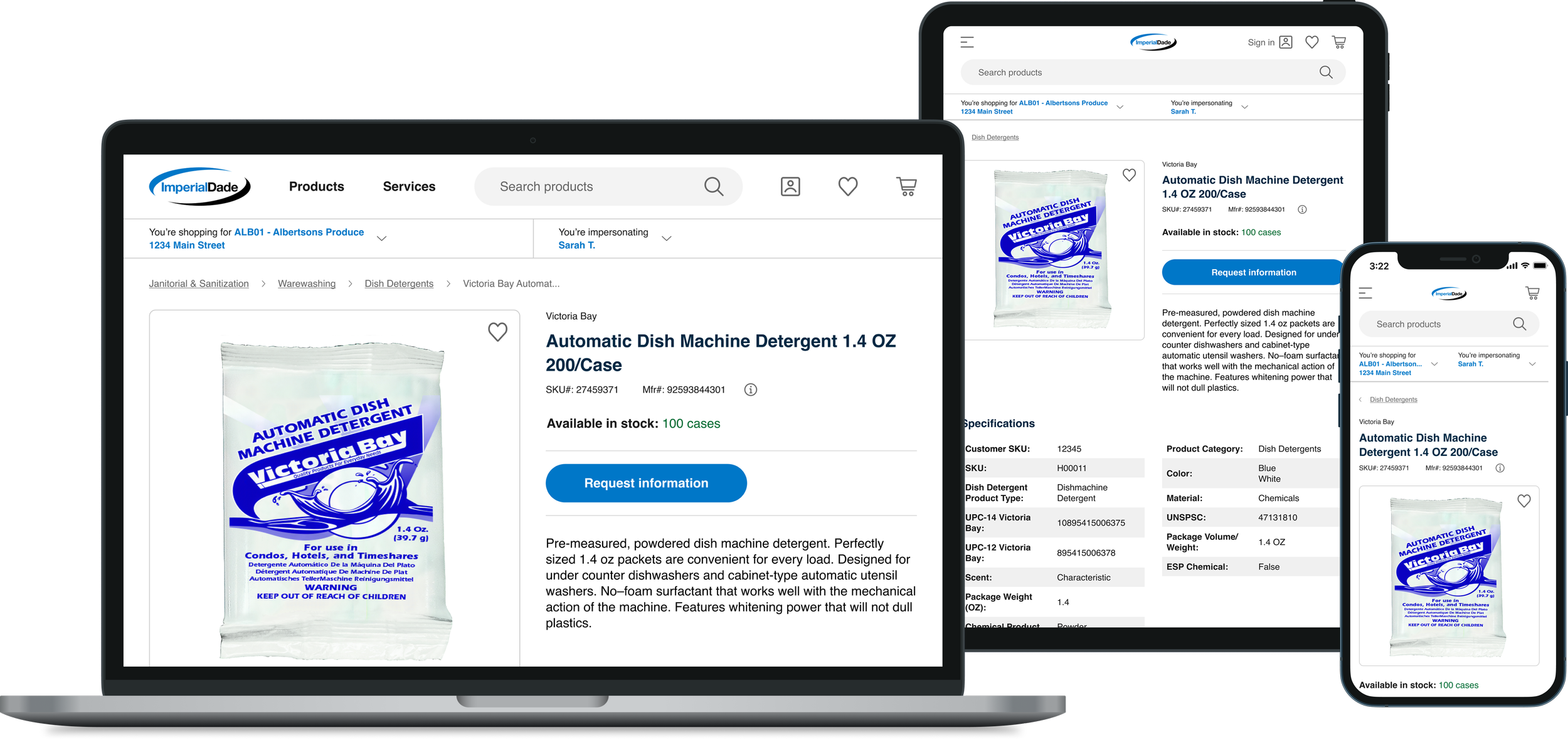The height and width of the screenshot is (740, 1568).
Task: Click the detergent product image on the laptop
Action: (x=335, y=500)
